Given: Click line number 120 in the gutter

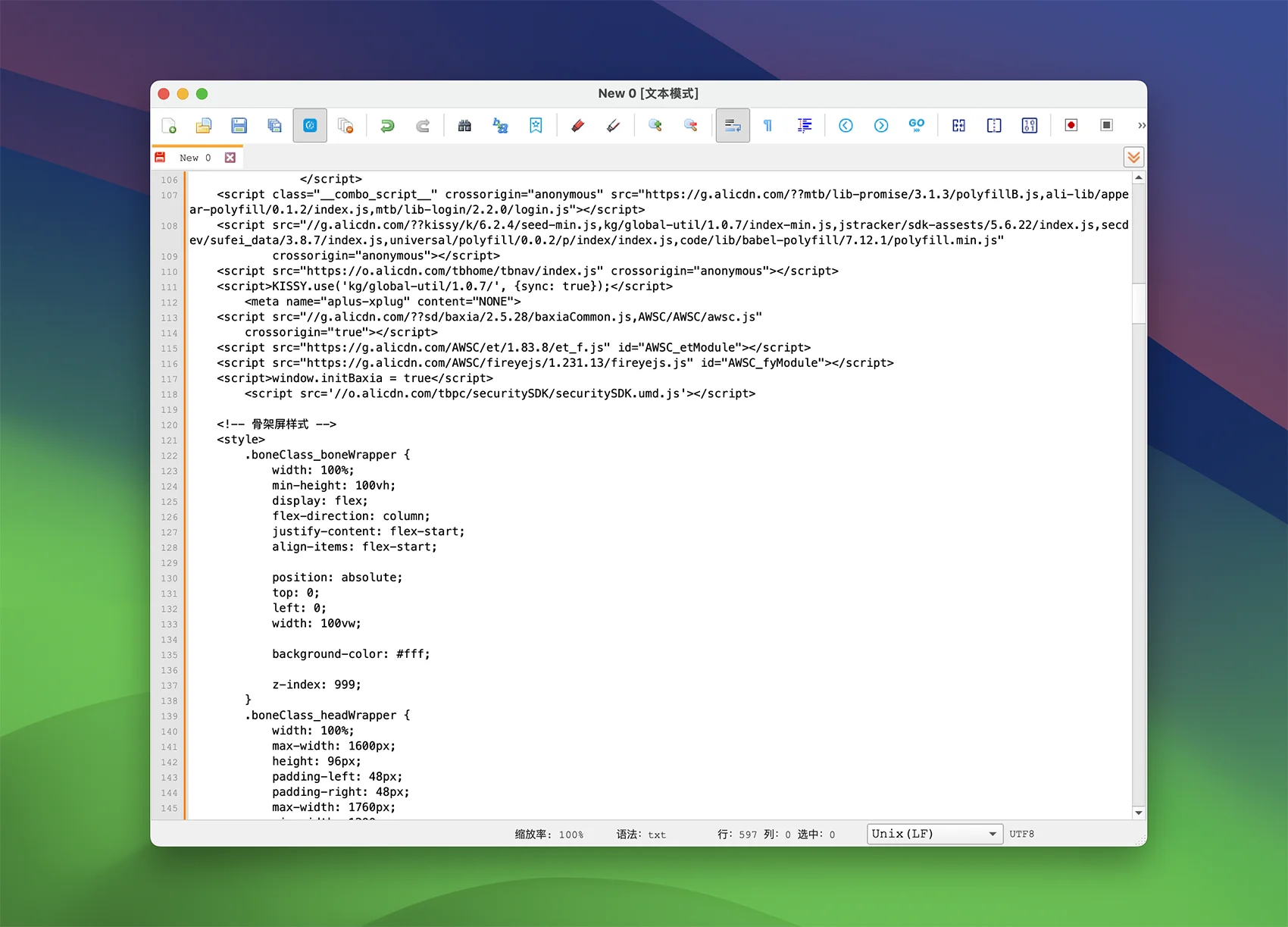Looking at the screenshot, I should tap(169, 425).
